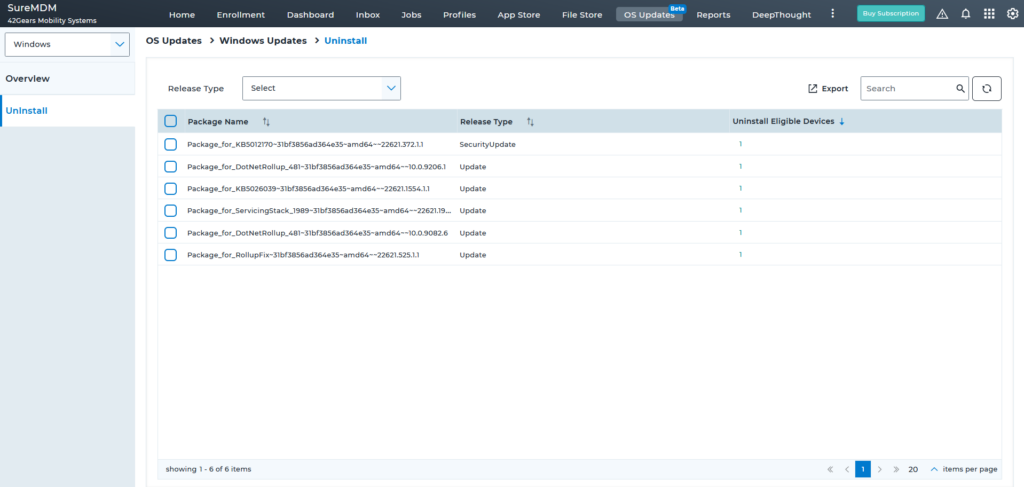Select the Package_for_RollupFix row checkbox
This screenshot has height=487, width=1024.
[170, 255]
